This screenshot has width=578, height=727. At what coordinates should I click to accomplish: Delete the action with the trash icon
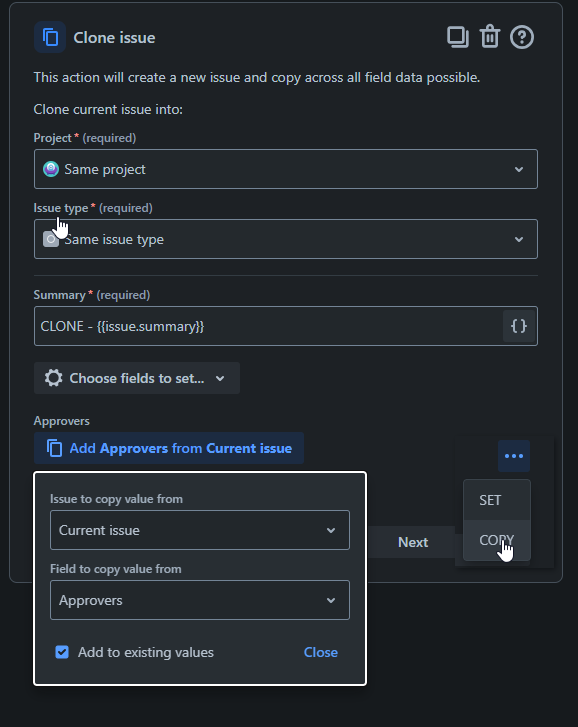coord(489,37)
